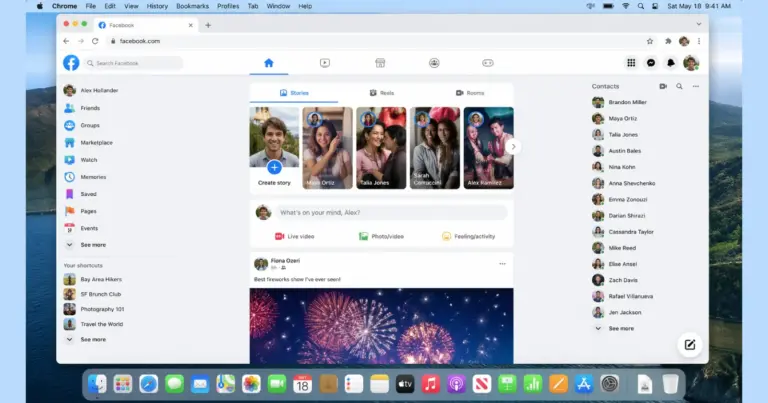Viewport: 768px width, 403px height.
Task: Open Contacts options three-dot menu
Action: 696,86
